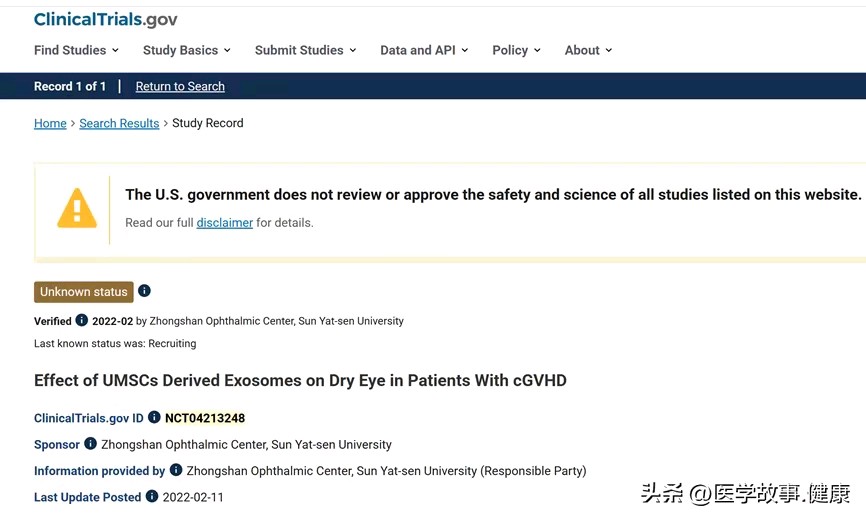866x520 pixels.
Task: Click the info icon next to Sponsor
Action: click(x=91, y=444)
